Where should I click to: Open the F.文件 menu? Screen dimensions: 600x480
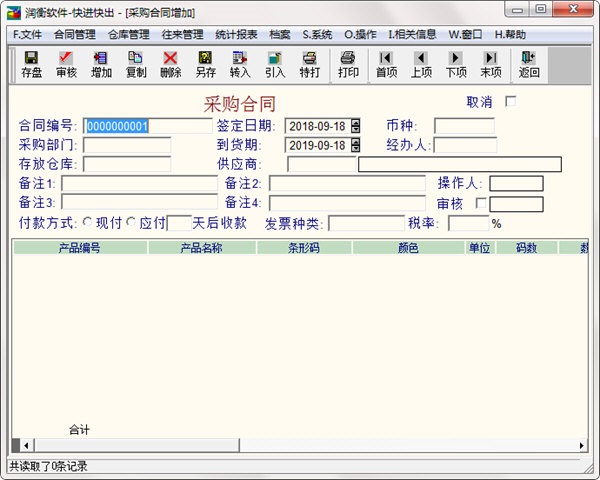tap(27, 34)
